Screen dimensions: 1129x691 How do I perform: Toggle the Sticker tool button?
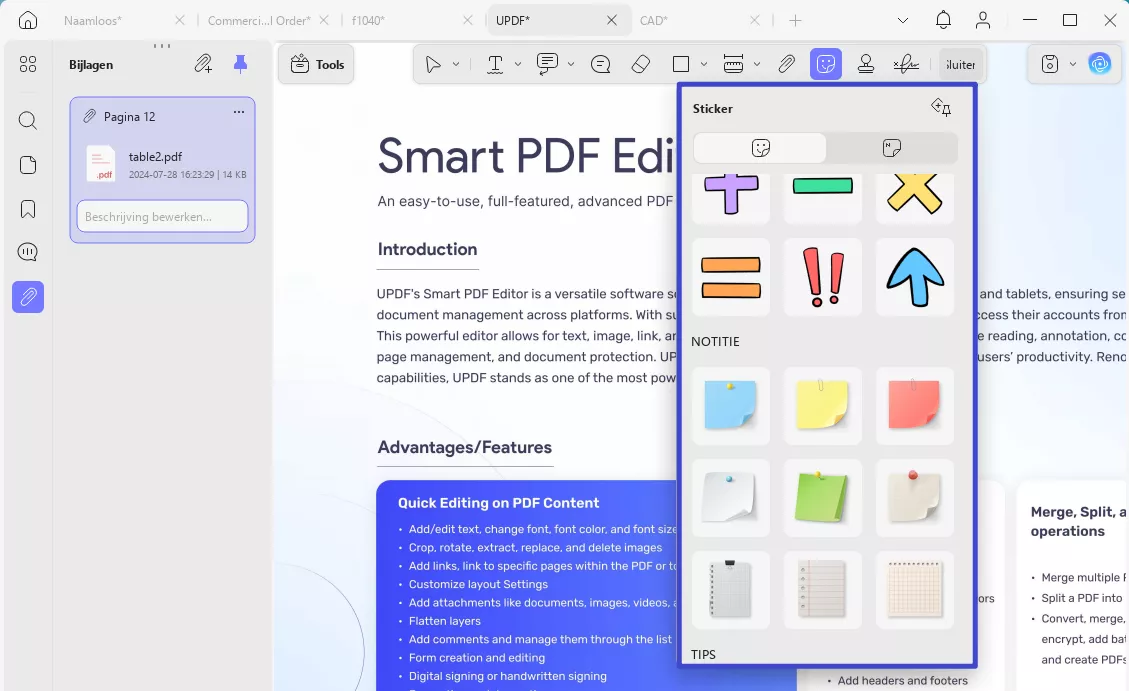[826, 64]
